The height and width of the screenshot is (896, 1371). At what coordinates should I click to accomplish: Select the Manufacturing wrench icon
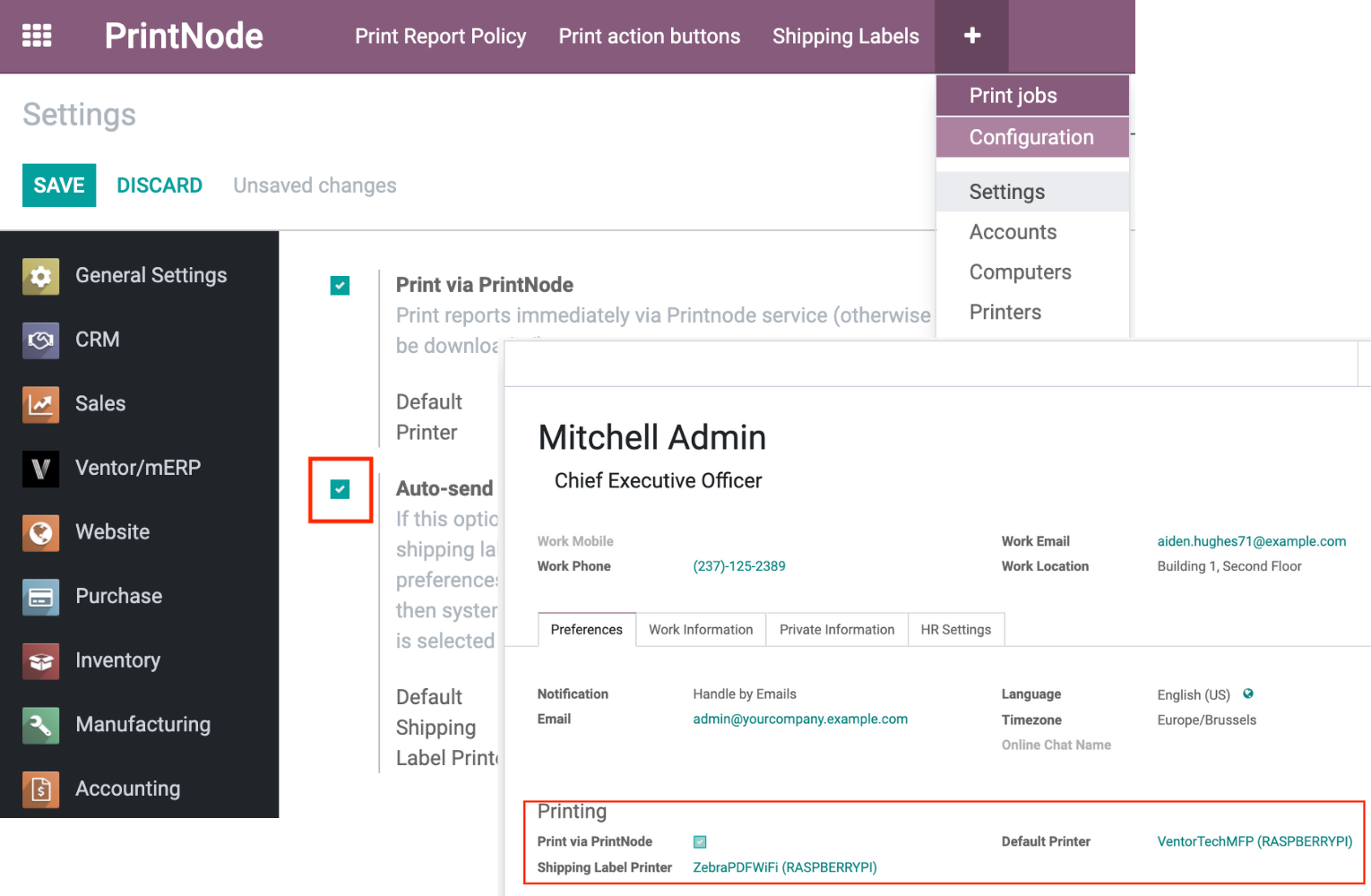pos(40,726)
